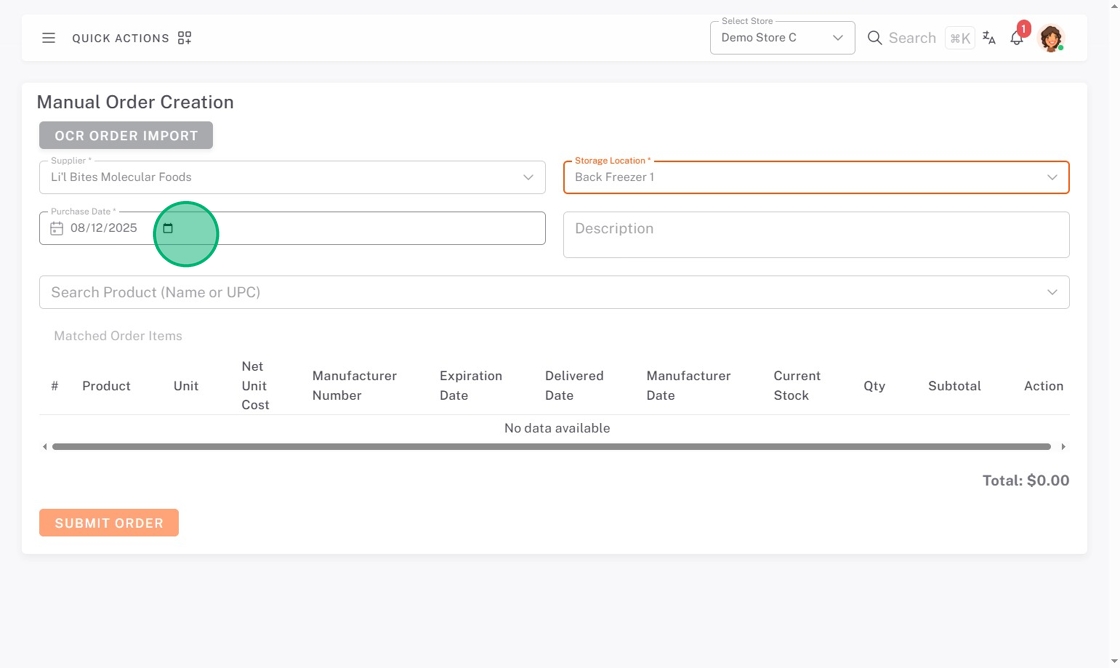The image size is (1120, 668).
Task: Open the user avatar profile menu
Action: [1050, 38]
